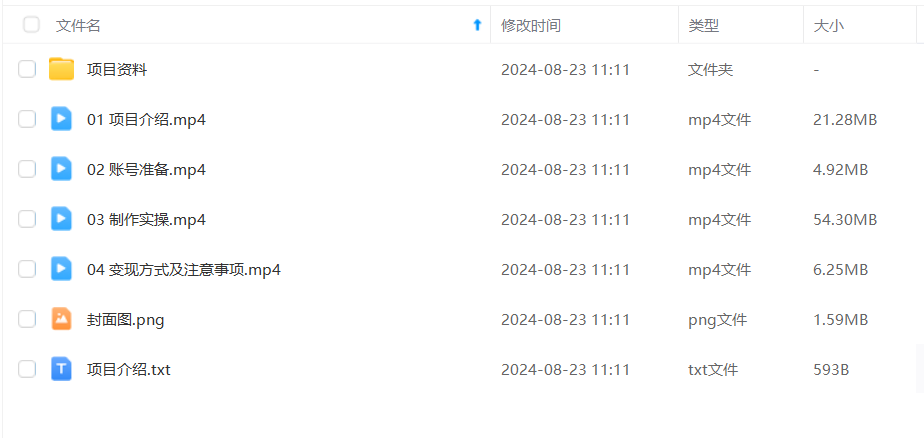The height and width of the screenshot is (438, 924).
Task: Check the box next to 03 制作实操.mp4
Action: pyautogui.click(x=27, y=220)
